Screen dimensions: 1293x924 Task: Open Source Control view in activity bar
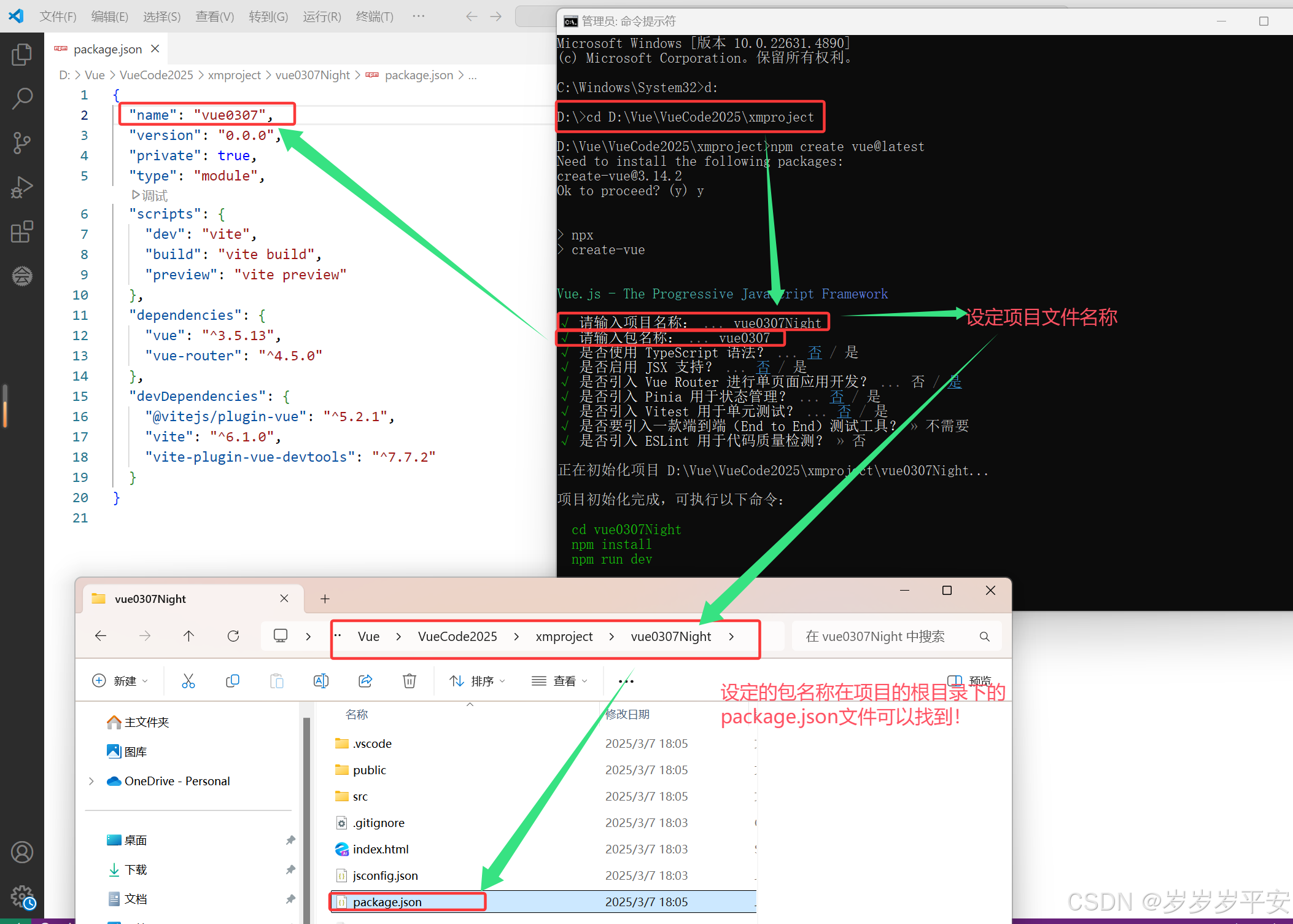click(21, 142)
